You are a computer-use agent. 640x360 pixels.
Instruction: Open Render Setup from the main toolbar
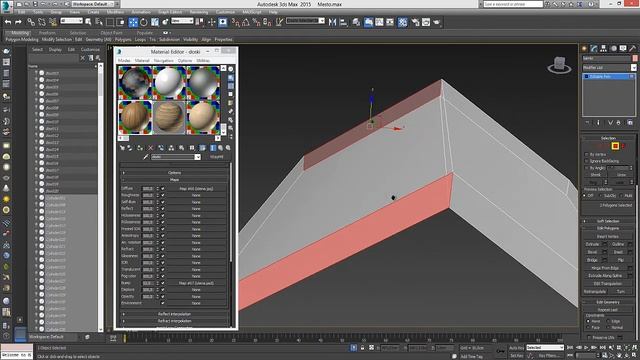coord(415,22)
